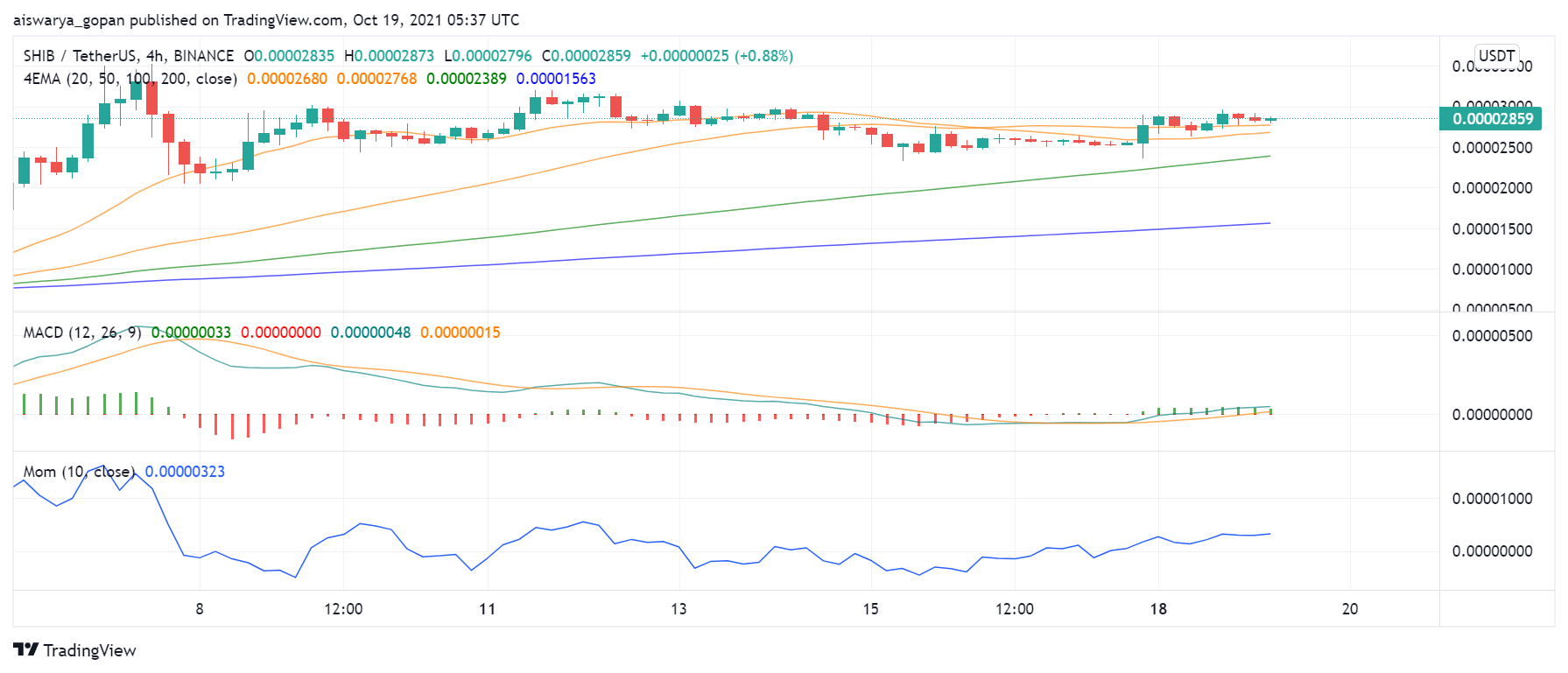
Task: Click the date label 11 on time axis
Action: tap(487, 609)
